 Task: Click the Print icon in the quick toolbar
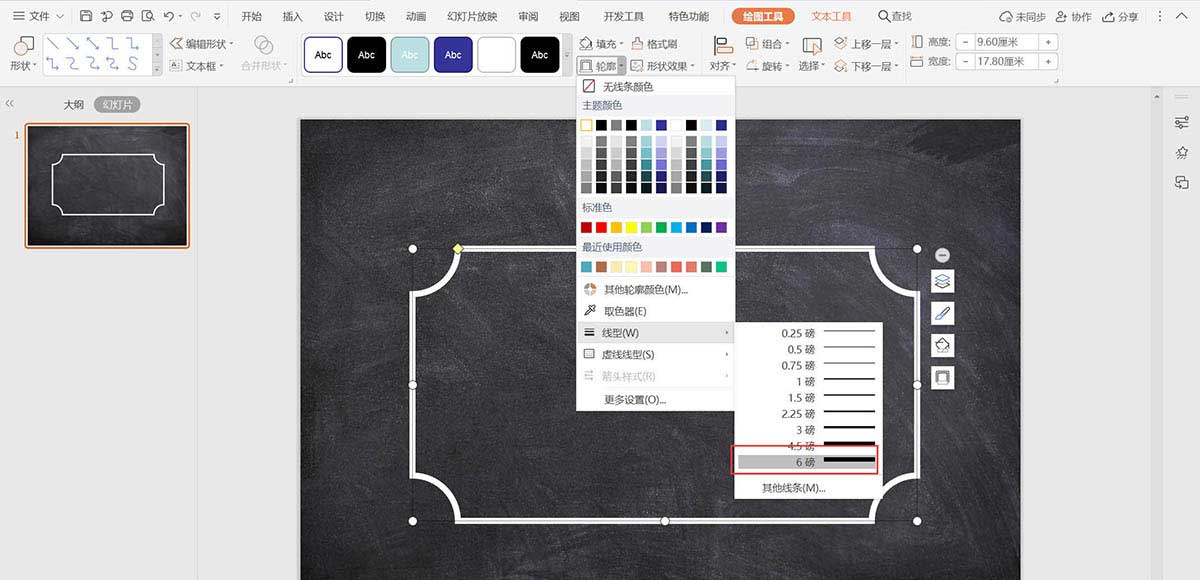(x=127, y=16)
